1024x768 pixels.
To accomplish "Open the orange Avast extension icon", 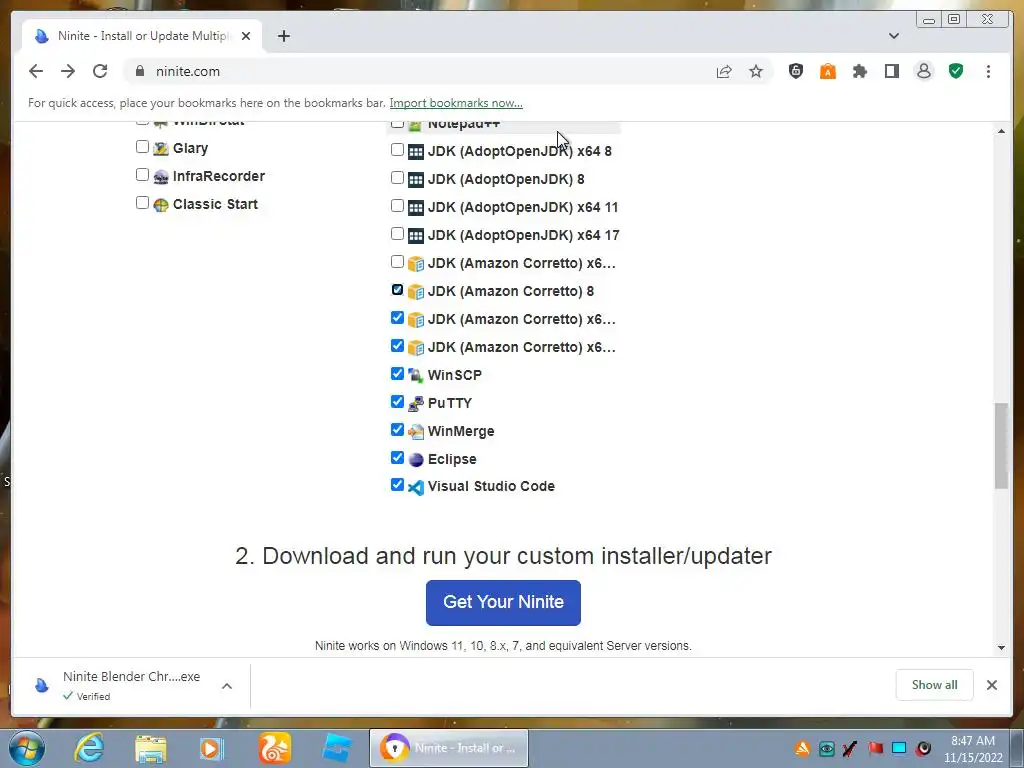I will 827,71.
